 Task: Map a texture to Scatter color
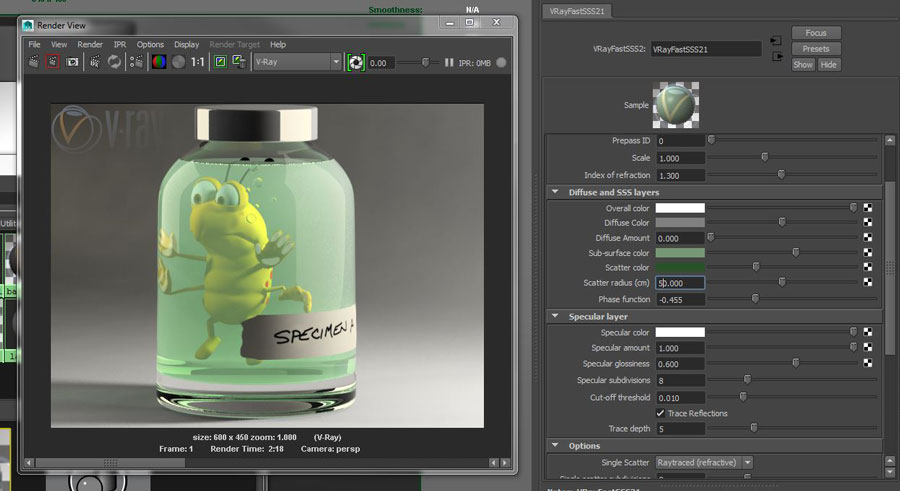[867, 267]
